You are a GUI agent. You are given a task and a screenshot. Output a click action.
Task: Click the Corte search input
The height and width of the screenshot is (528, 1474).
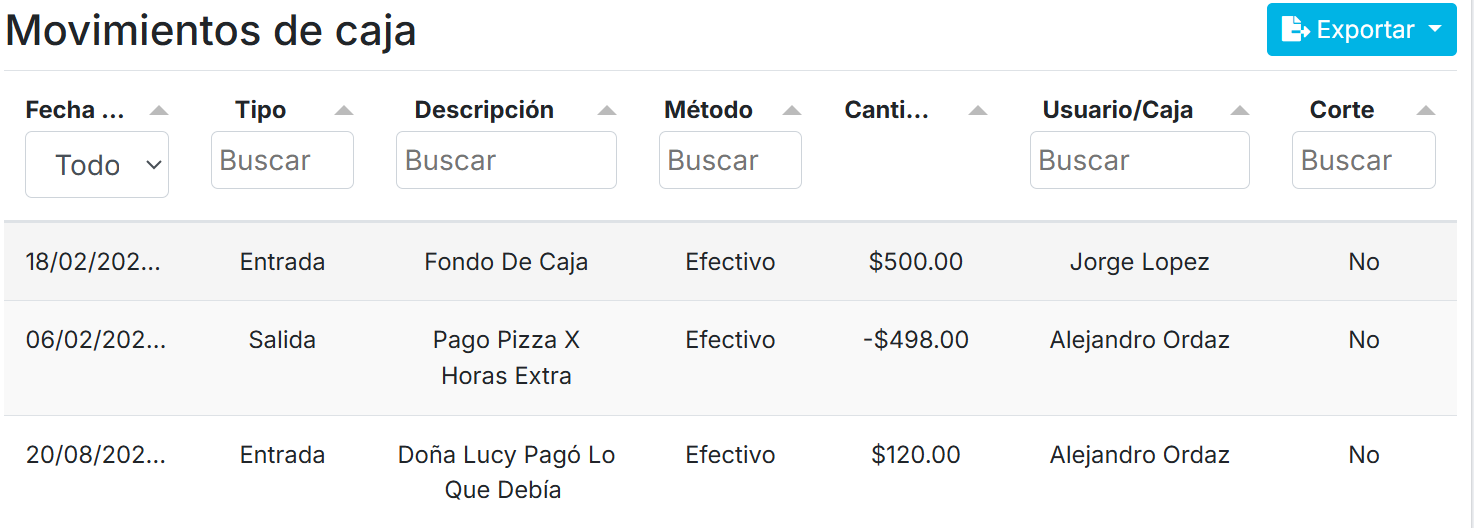click(x=1363, y=160)
